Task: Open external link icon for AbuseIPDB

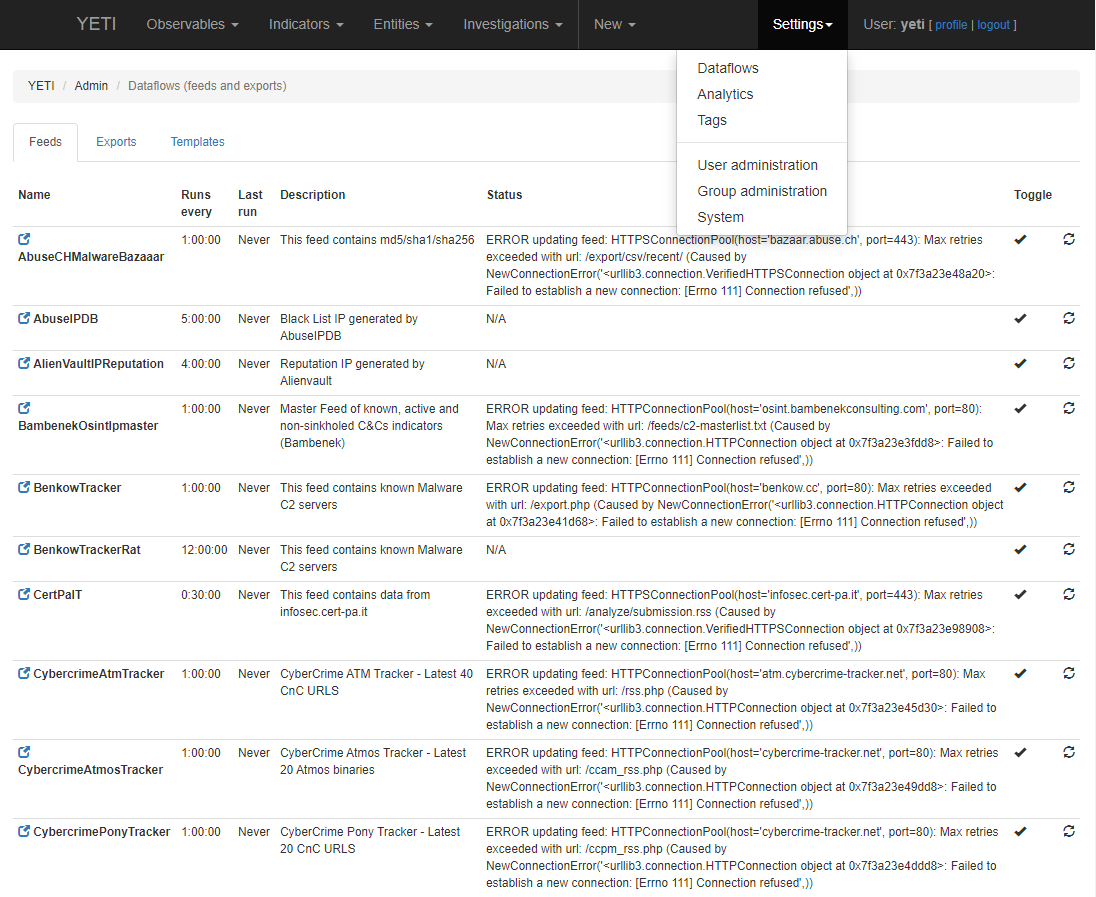Action: click(x=24, y=318)
